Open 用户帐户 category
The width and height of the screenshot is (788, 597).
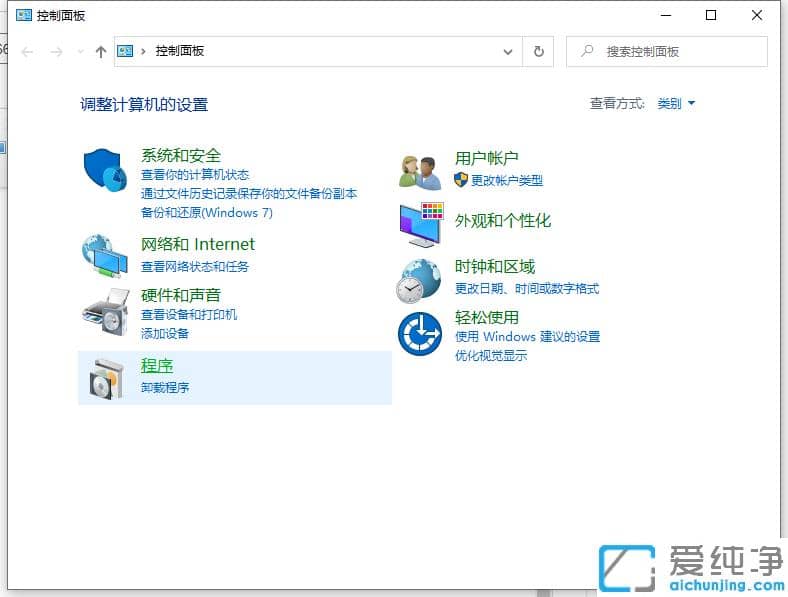[x=486, y=158]
